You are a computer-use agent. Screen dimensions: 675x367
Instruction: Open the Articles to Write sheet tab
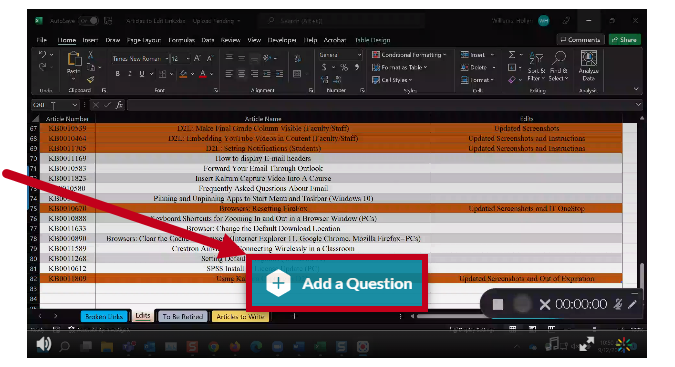[x=240, y=316]
